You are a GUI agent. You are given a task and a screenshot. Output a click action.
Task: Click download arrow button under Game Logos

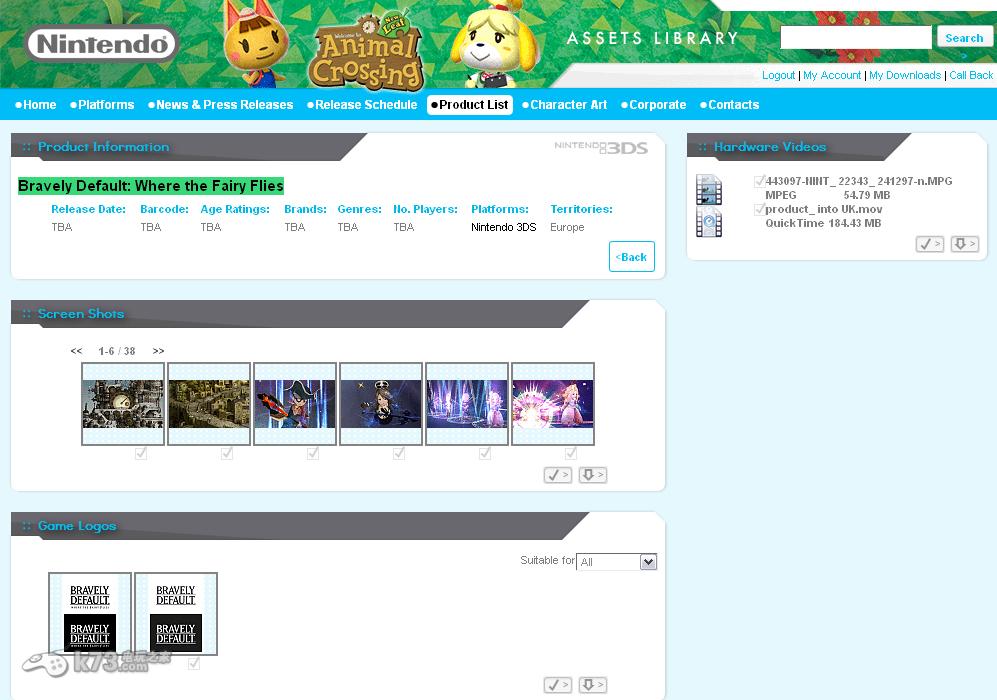(592, 685)
